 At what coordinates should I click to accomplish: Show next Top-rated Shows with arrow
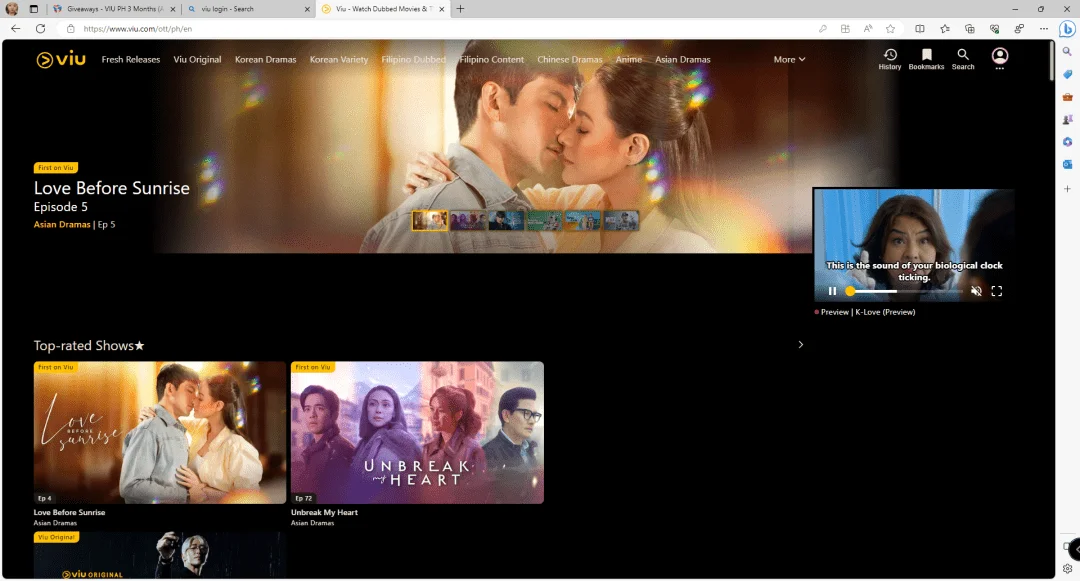pos(800,344)
